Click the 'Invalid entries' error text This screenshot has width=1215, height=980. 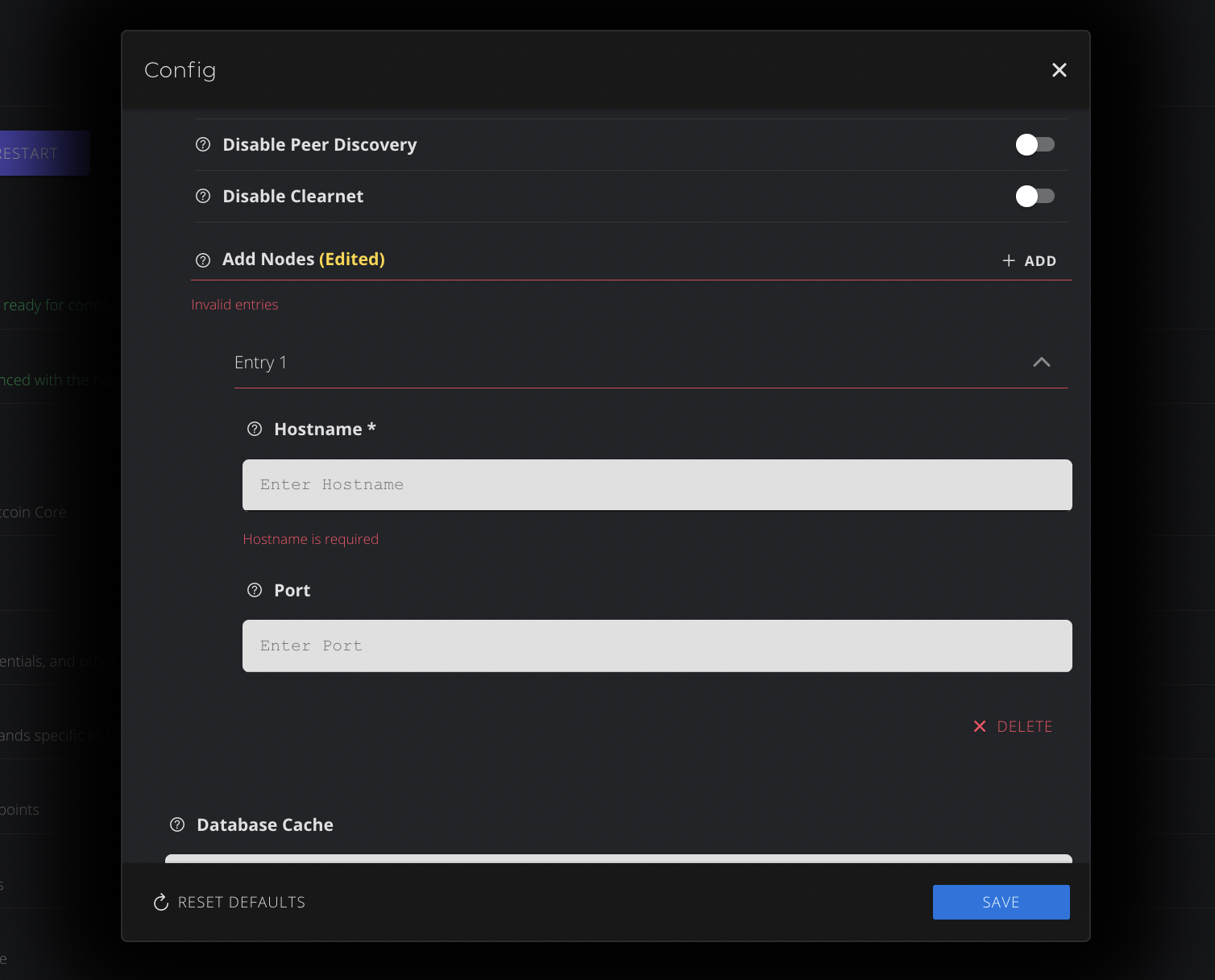coord(234,305)
